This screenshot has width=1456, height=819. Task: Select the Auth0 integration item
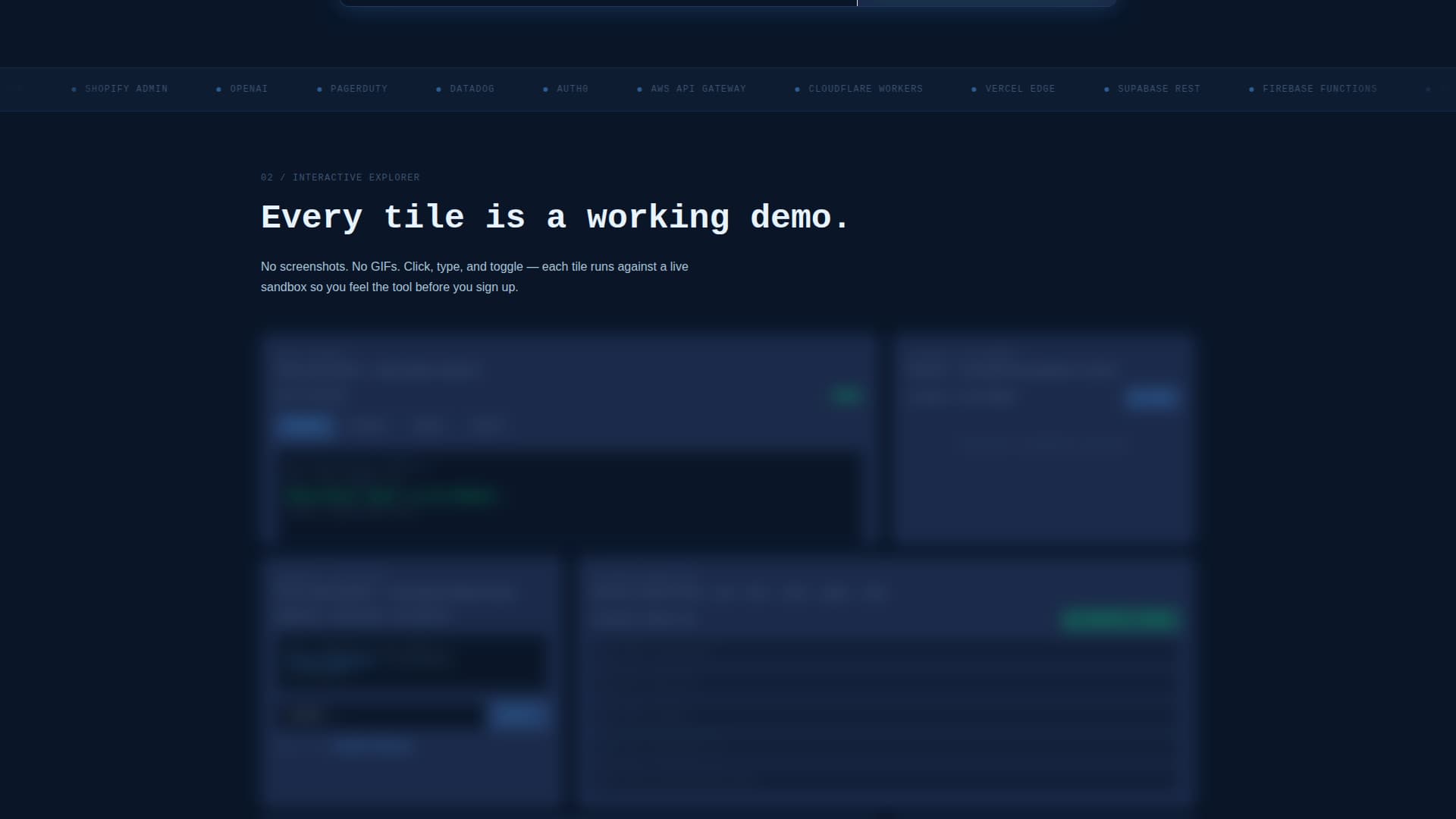[572, 89]
